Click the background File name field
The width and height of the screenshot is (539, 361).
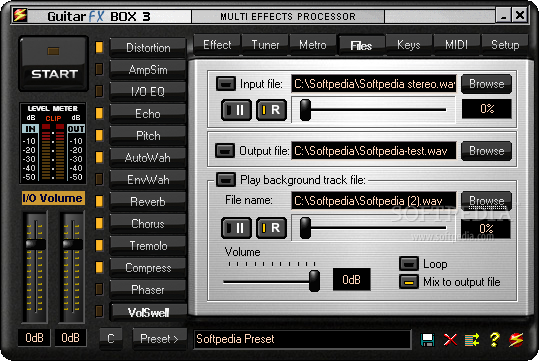pyautogui.click(x=374, y=200)
